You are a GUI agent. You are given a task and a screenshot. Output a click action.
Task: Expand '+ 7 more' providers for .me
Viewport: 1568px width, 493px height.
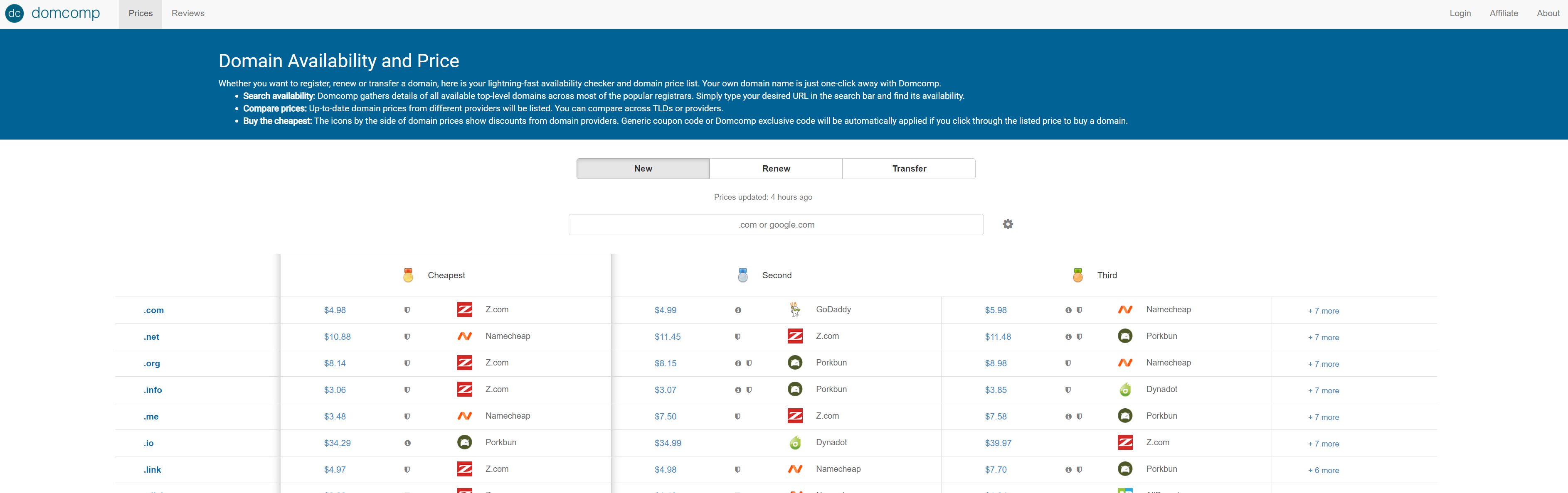pos(1323,417)
